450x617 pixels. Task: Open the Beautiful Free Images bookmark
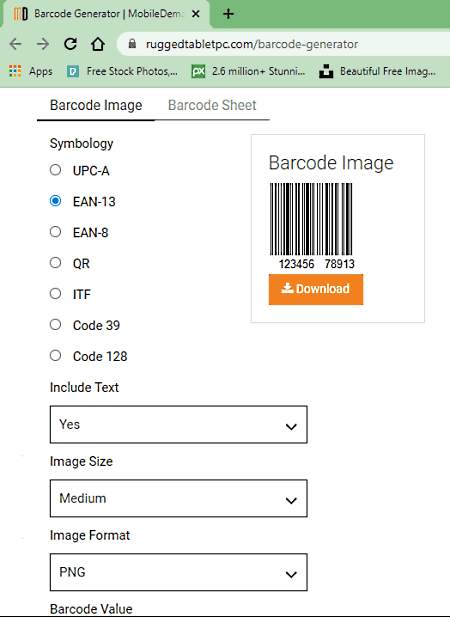click(377, 71)
